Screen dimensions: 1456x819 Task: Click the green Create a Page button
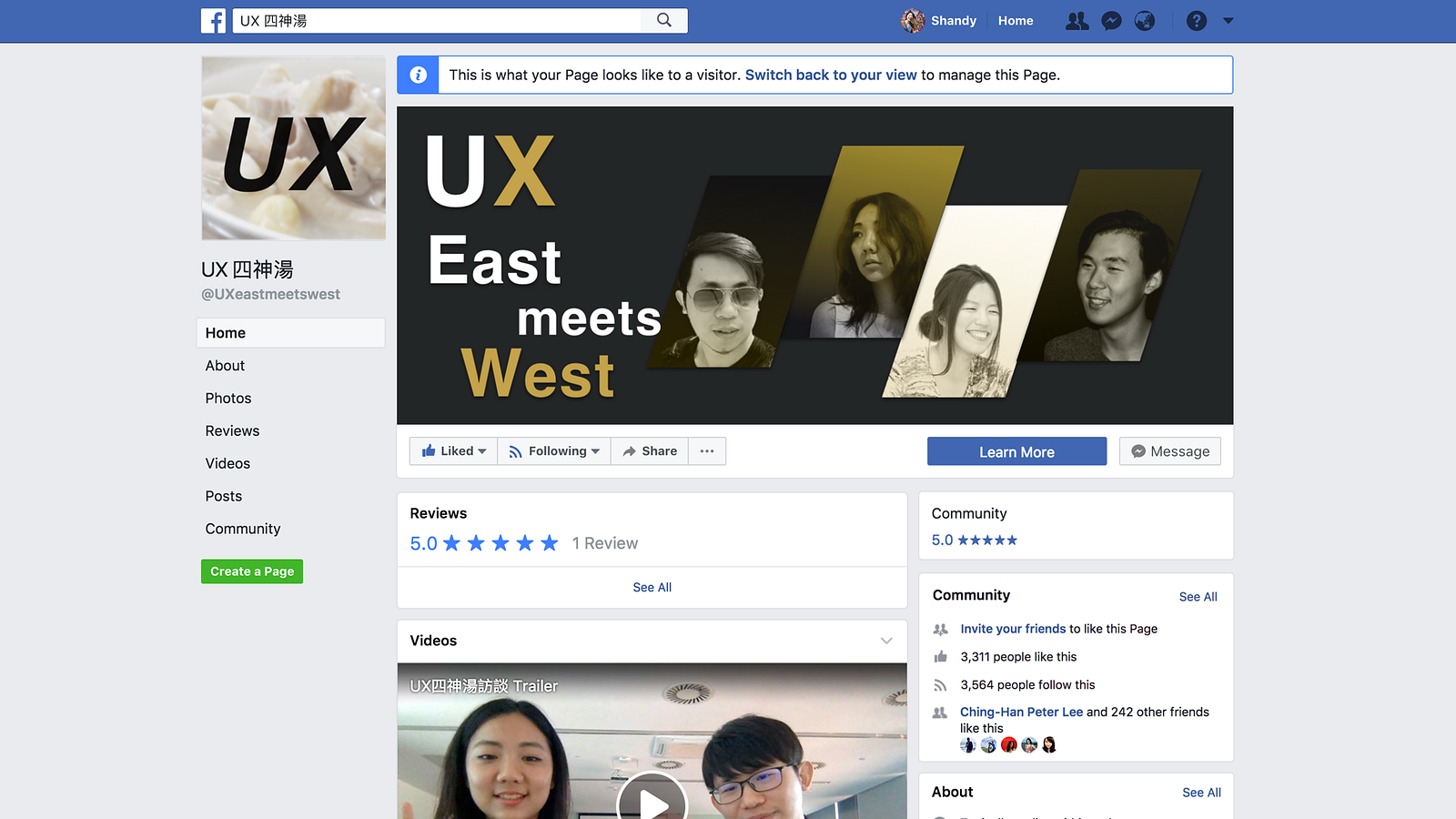pyautogui.click(x=252, y=571)
